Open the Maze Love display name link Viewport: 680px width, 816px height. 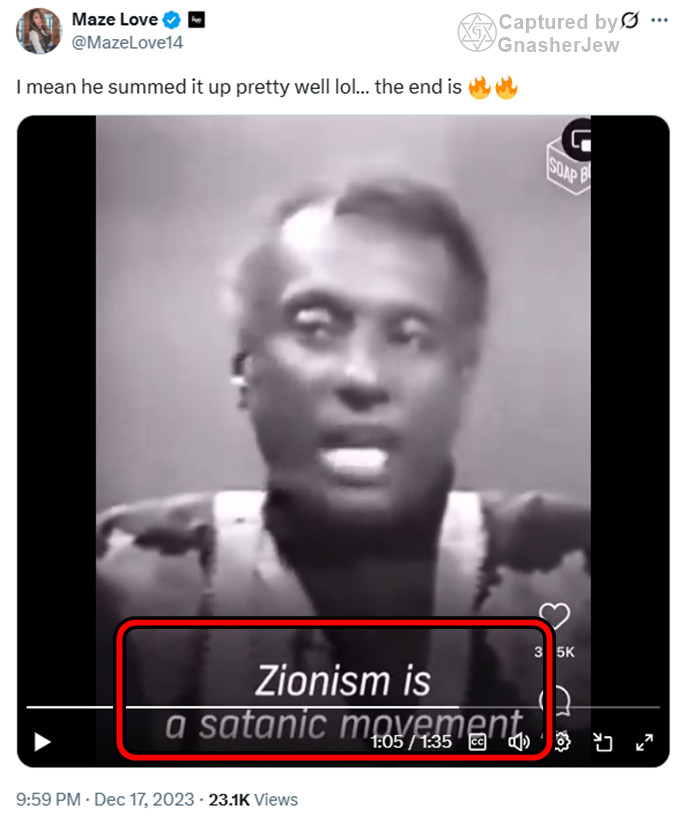coord(114,19)
